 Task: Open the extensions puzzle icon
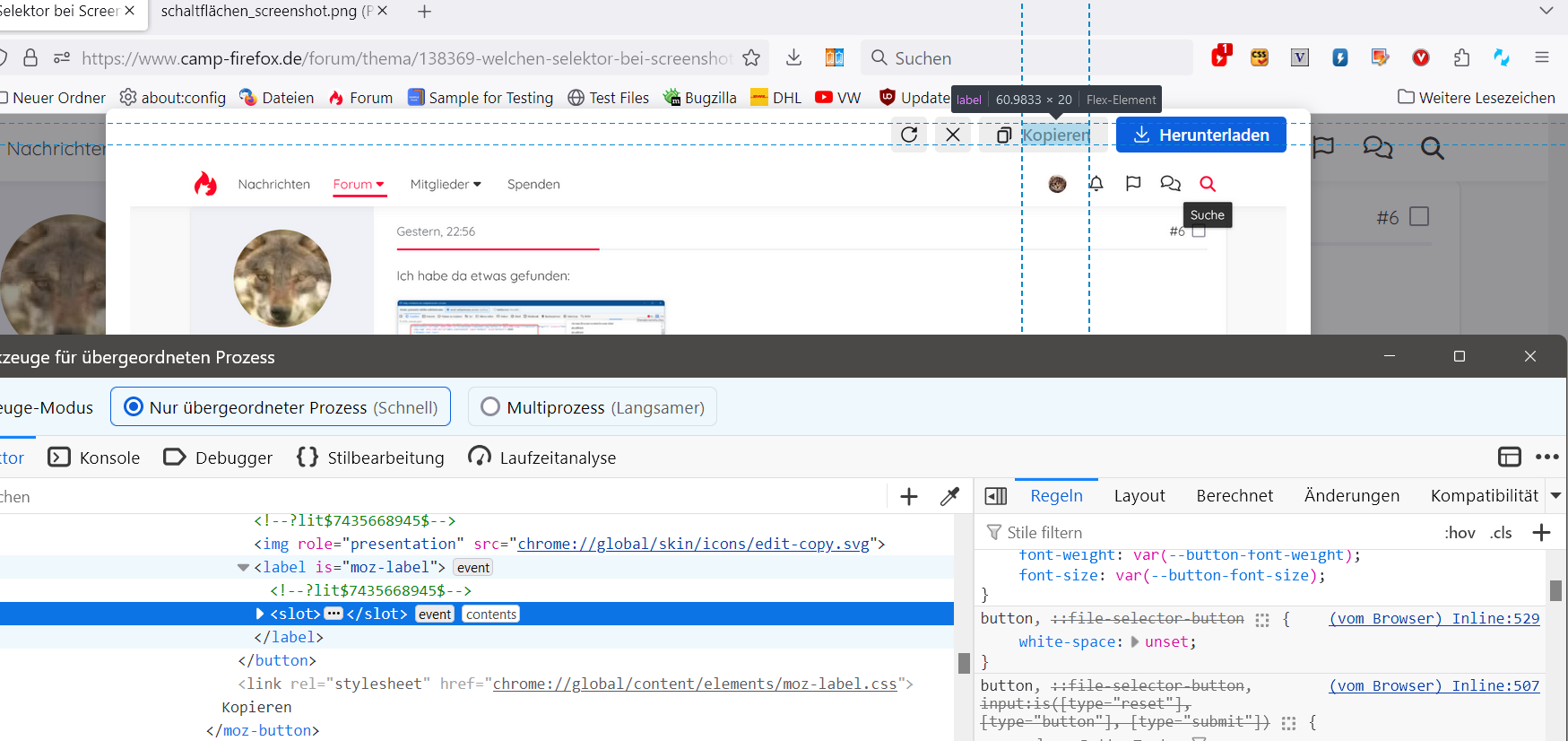1461,58
